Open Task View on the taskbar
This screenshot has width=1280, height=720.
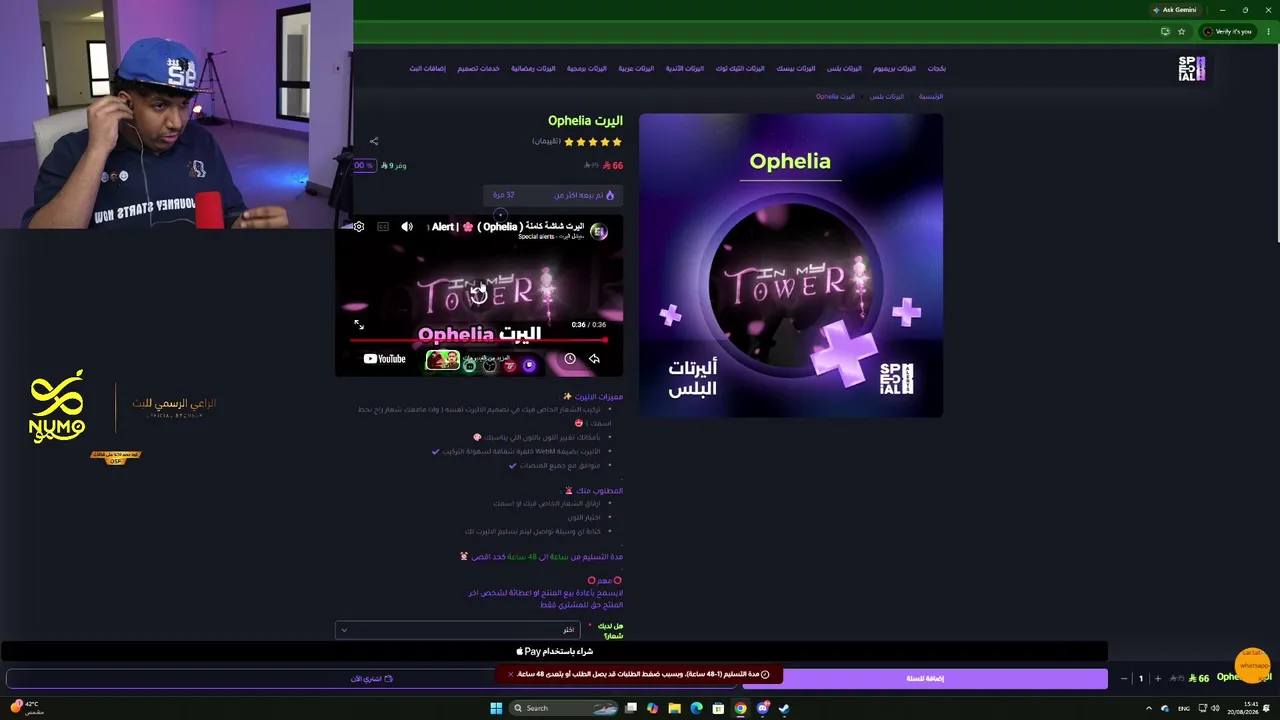631,708
